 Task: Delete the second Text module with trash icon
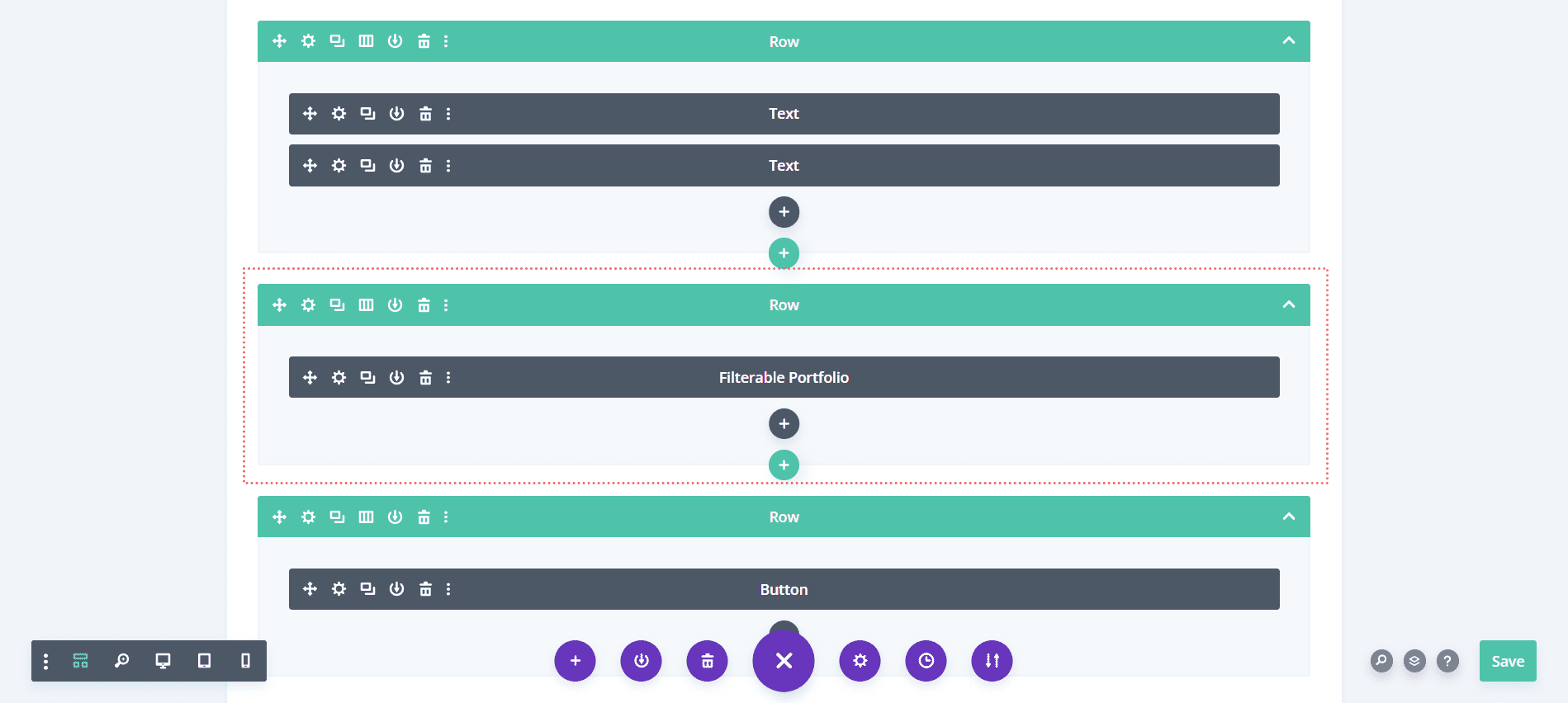(x=425, y=165)
